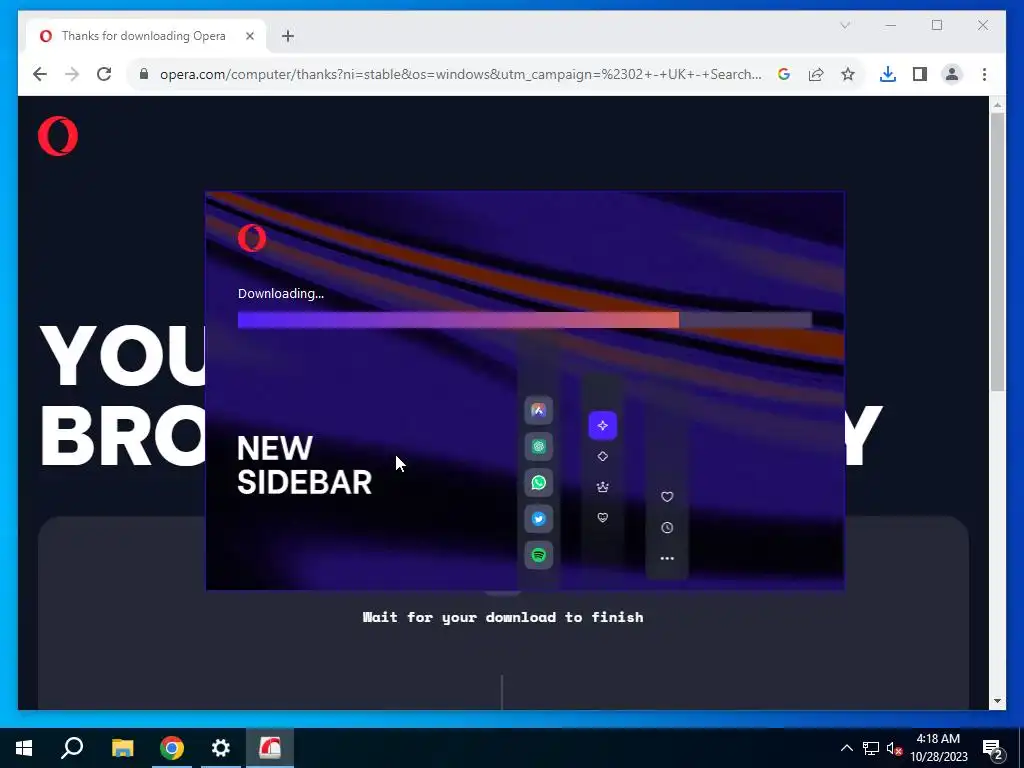1024x768 pixels.
Task: Switch to Chrome in the taskbar
Action: point(171,748)
